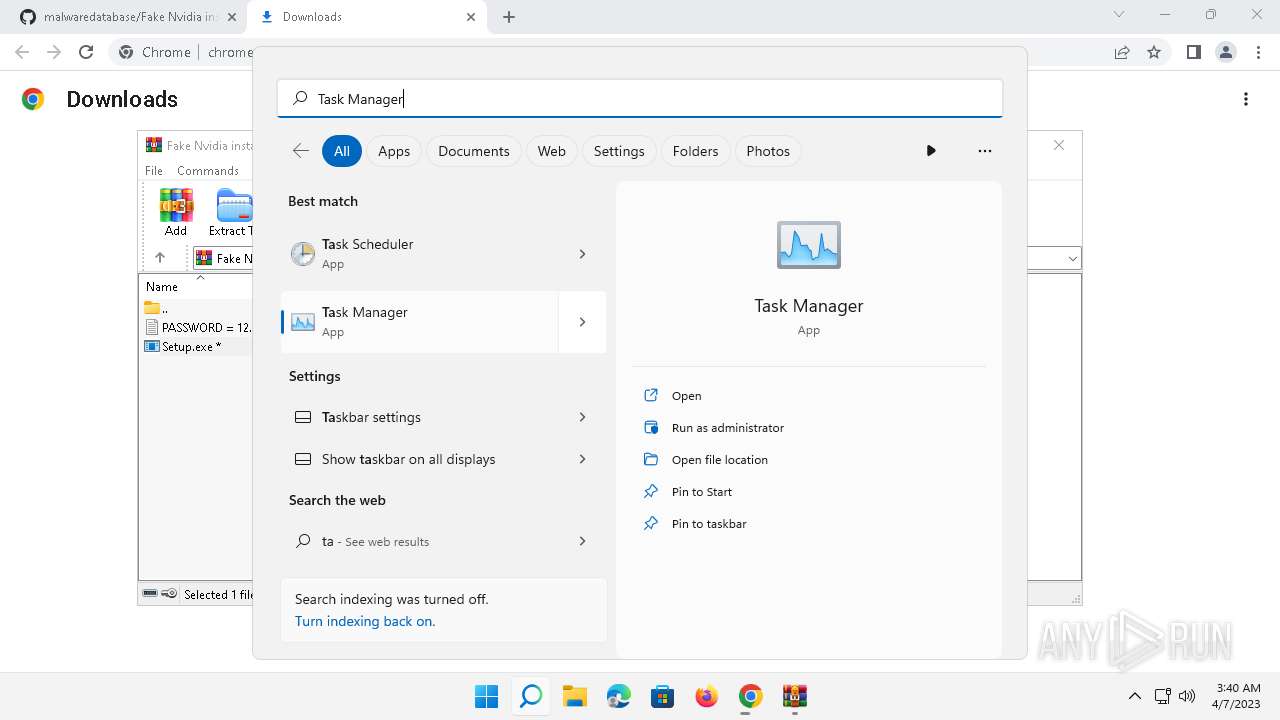Open File Explorer from the taskbar
The image size is (1280, 720).
point(574,696)
